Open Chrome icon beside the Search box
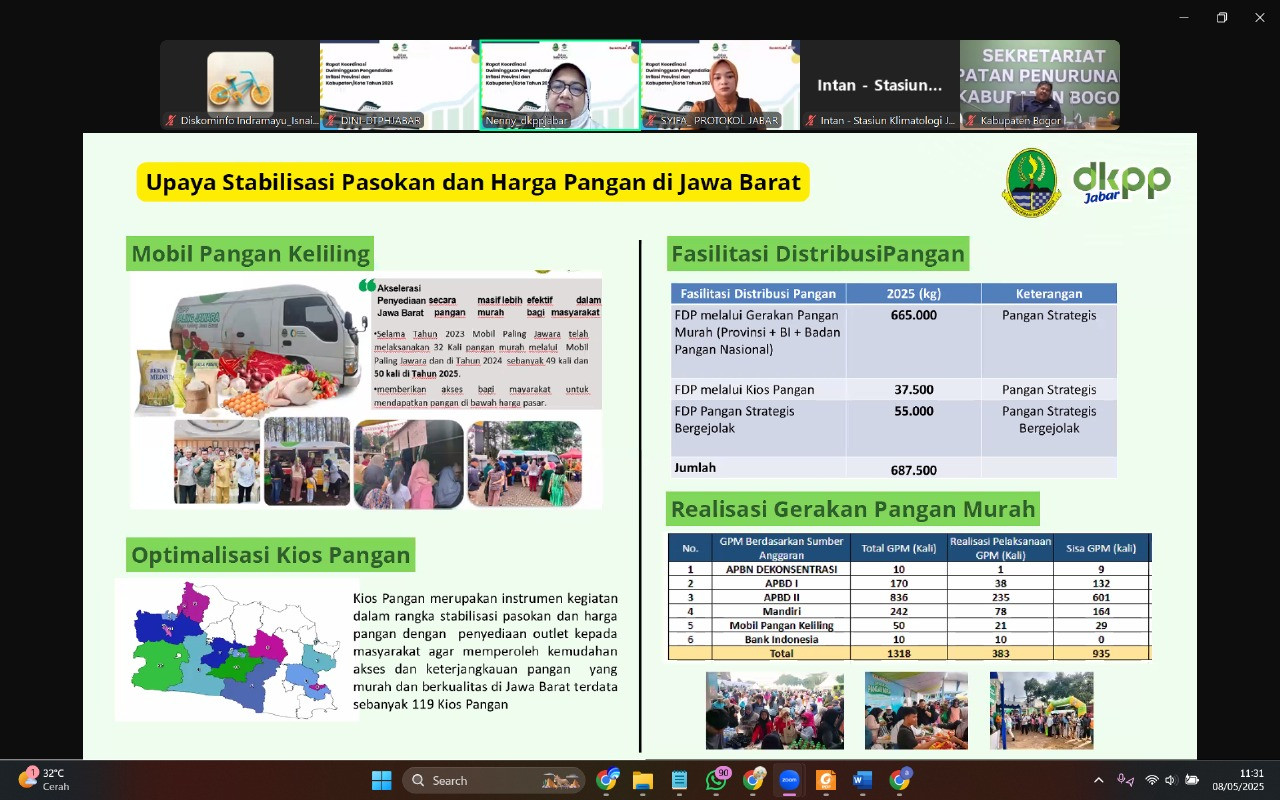This screenshot has height=800, width=1280. 606,780
